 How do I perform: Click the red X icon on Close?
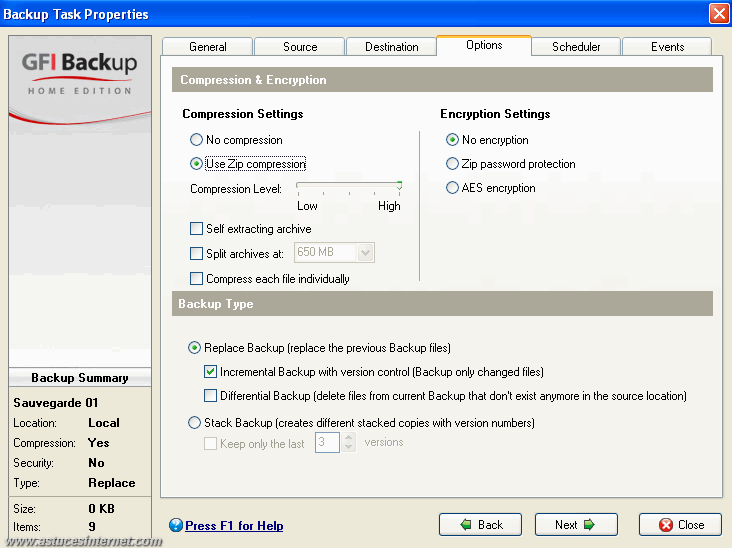coord(666,525)
